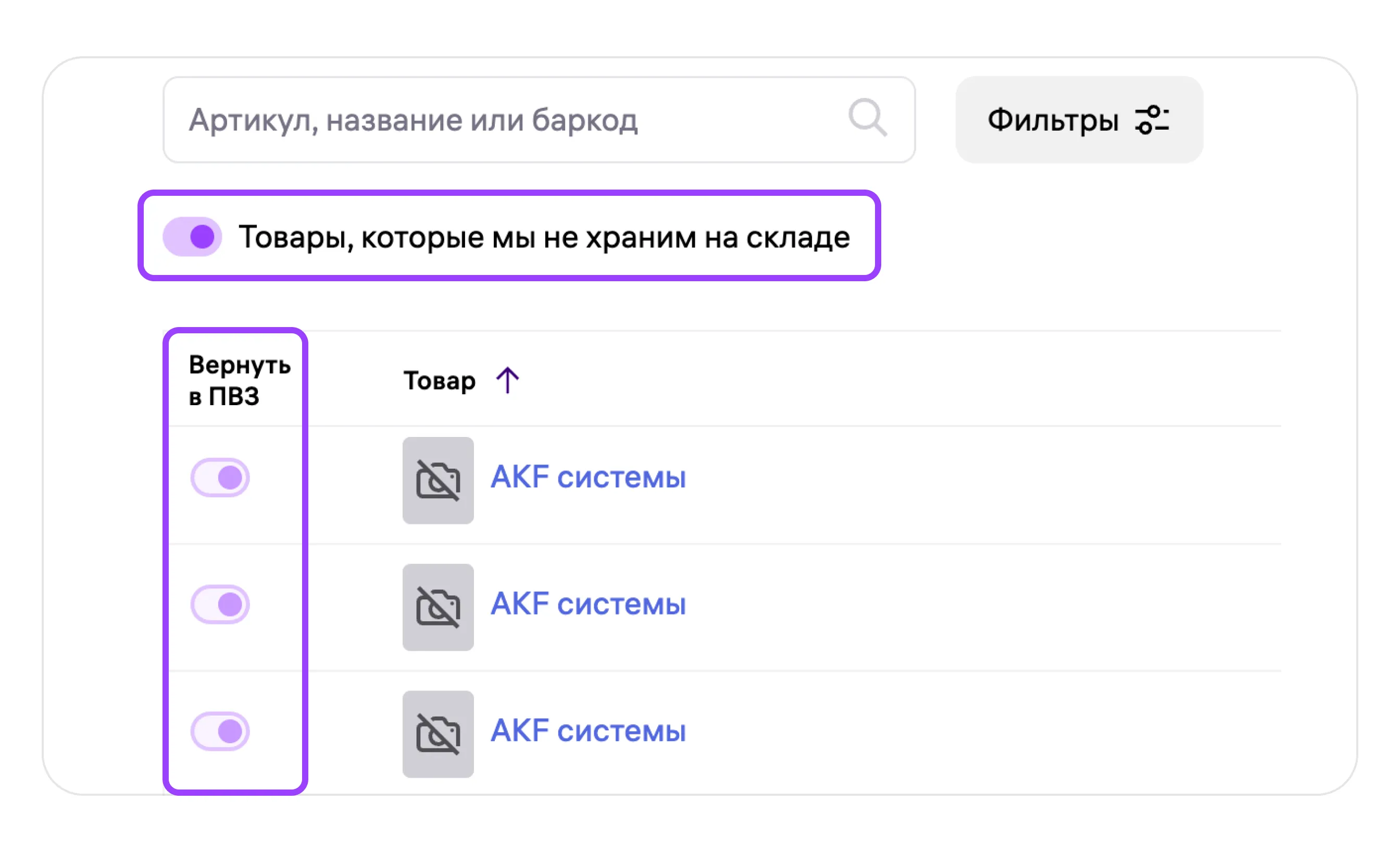
Task: Click the sliders icon in Фильтры
Action: point(1151,120)
